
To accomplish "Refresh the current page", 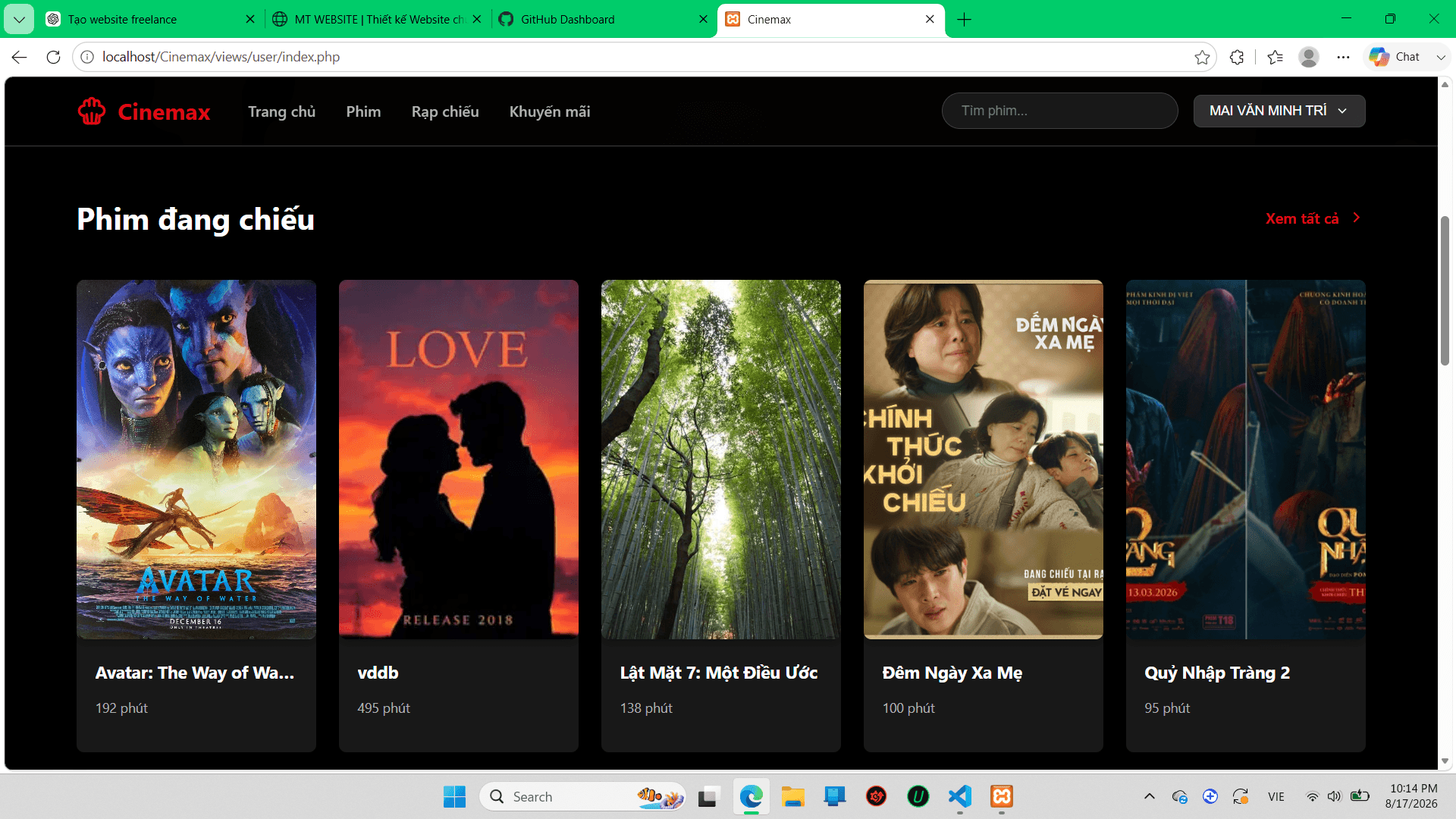I will point(53,57).
